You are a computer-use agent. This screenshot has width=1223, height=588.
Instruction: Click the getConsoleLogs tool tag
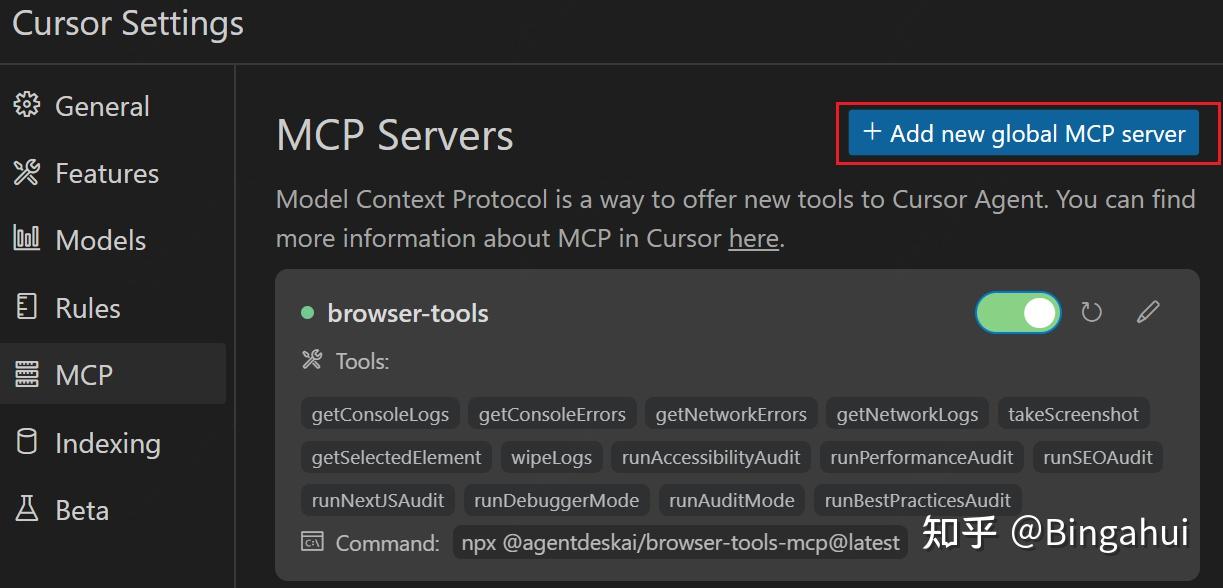[x=380, y=414]
